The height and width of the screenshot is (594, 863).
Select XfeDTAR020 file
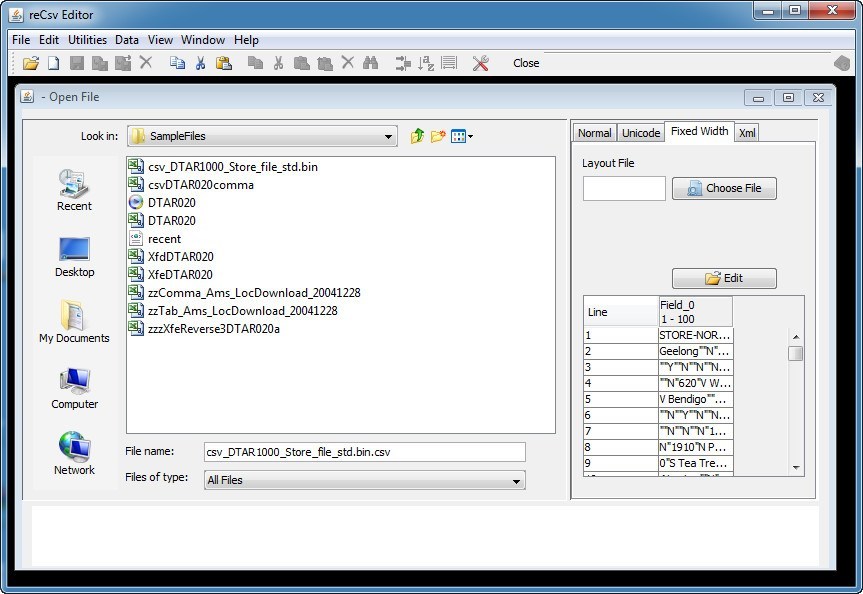pos(170,275)
